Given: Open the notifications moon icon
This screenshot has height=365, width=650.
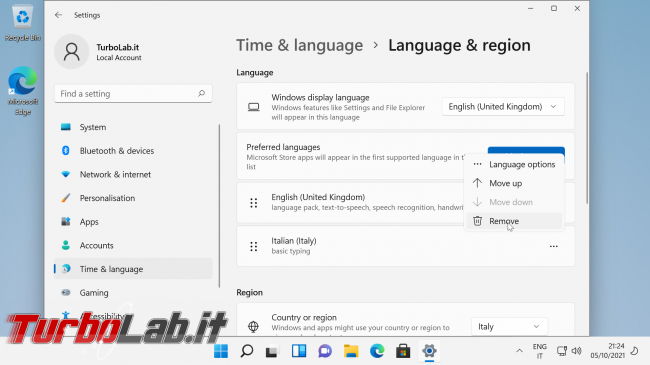Looking at the screenshot, I should coord(635,351).
